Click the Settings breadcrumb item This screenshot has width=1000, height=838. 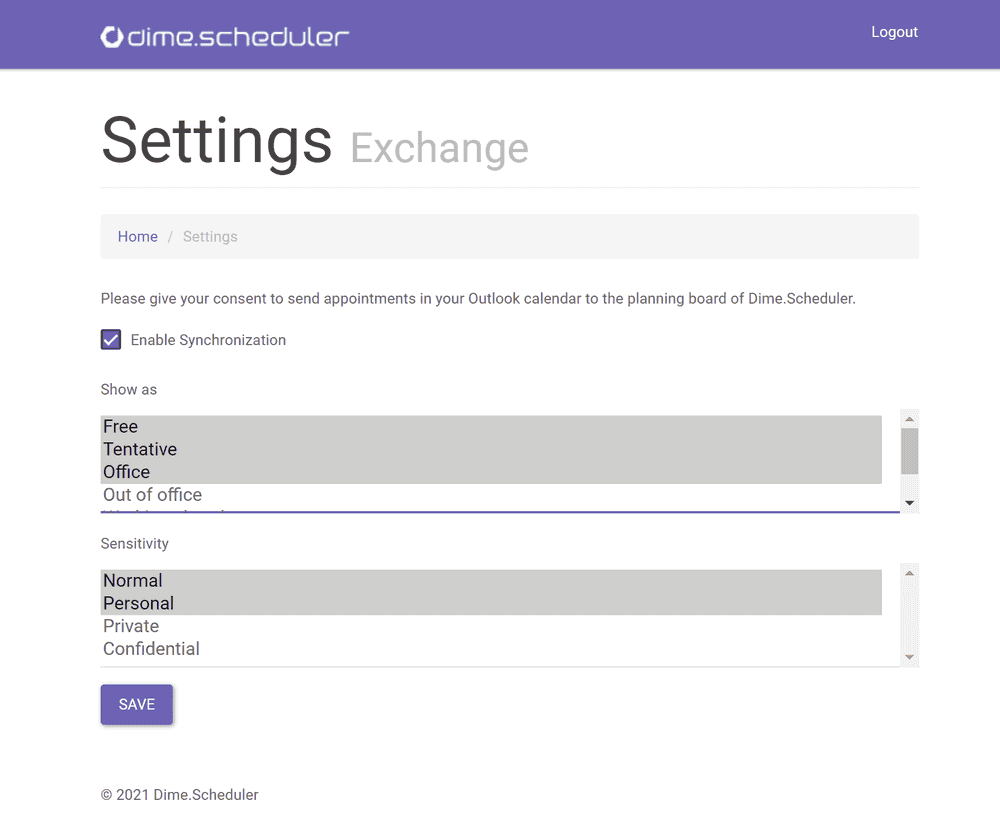210,237
